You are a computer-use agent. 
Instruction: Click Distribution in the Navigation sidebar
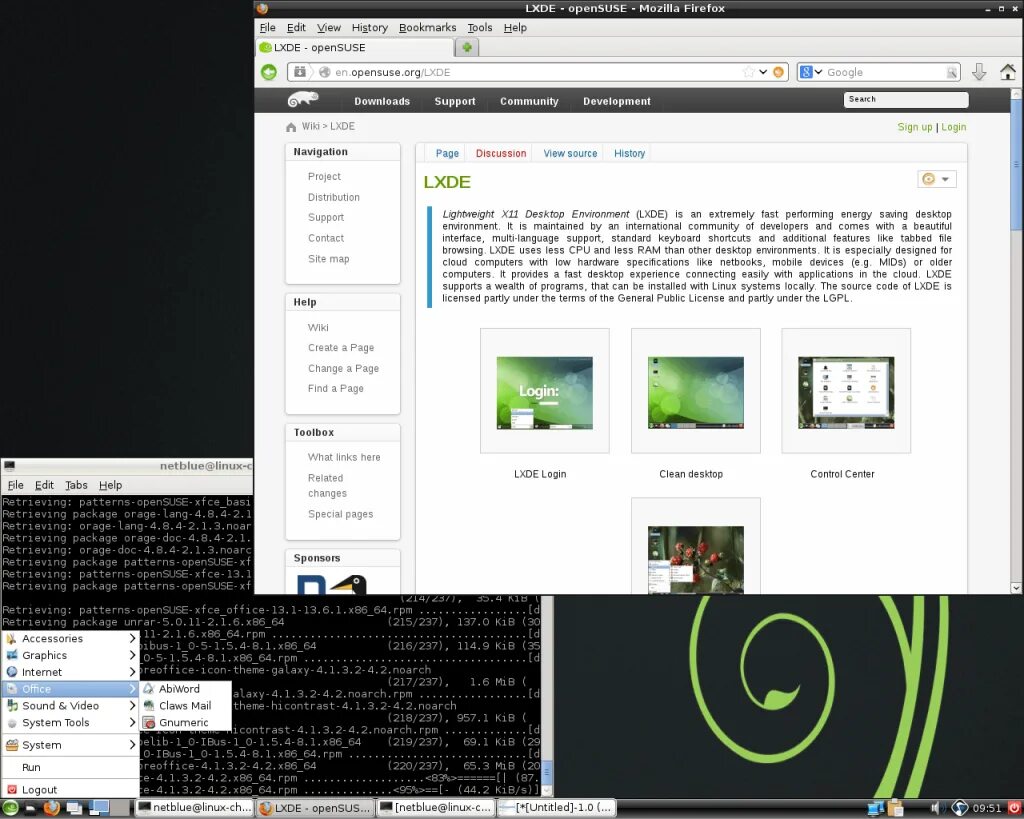(x=334, y=197)
